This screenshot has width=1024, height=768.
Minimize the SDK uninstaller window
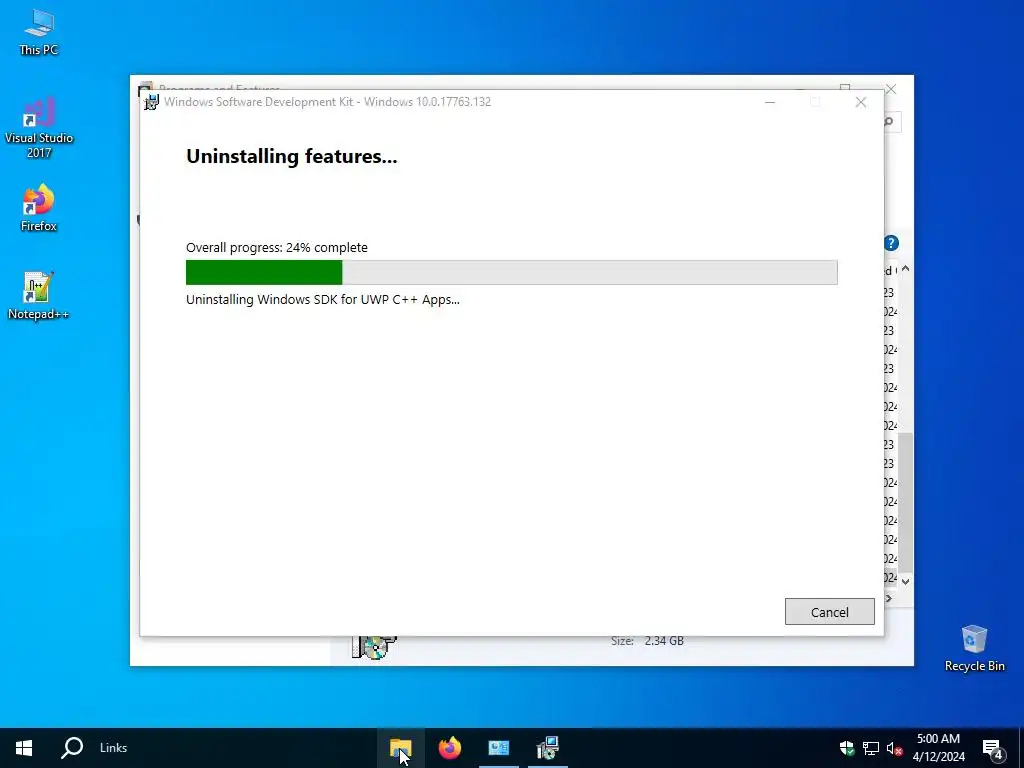tap(770, 102)
